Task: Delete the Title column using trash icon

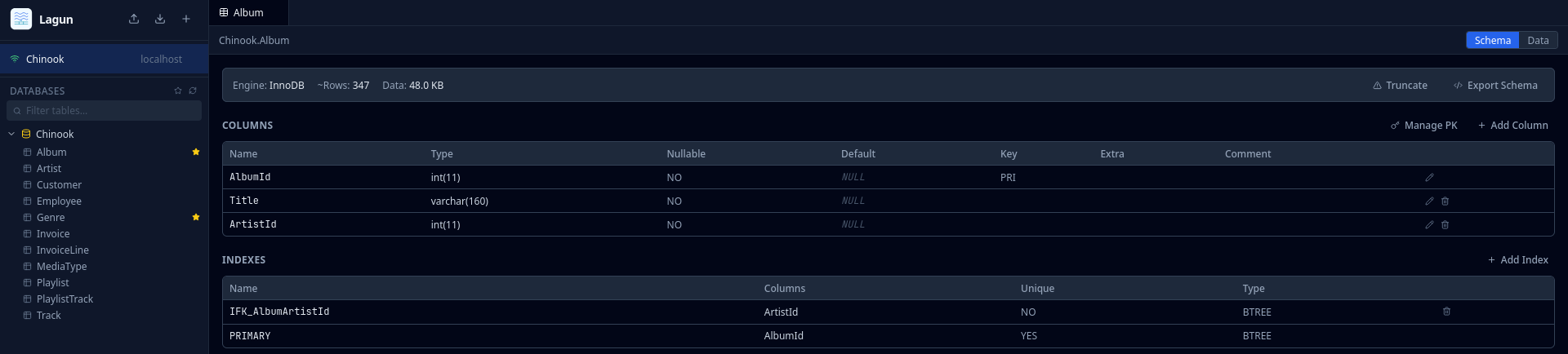Action: [1445, 201]
